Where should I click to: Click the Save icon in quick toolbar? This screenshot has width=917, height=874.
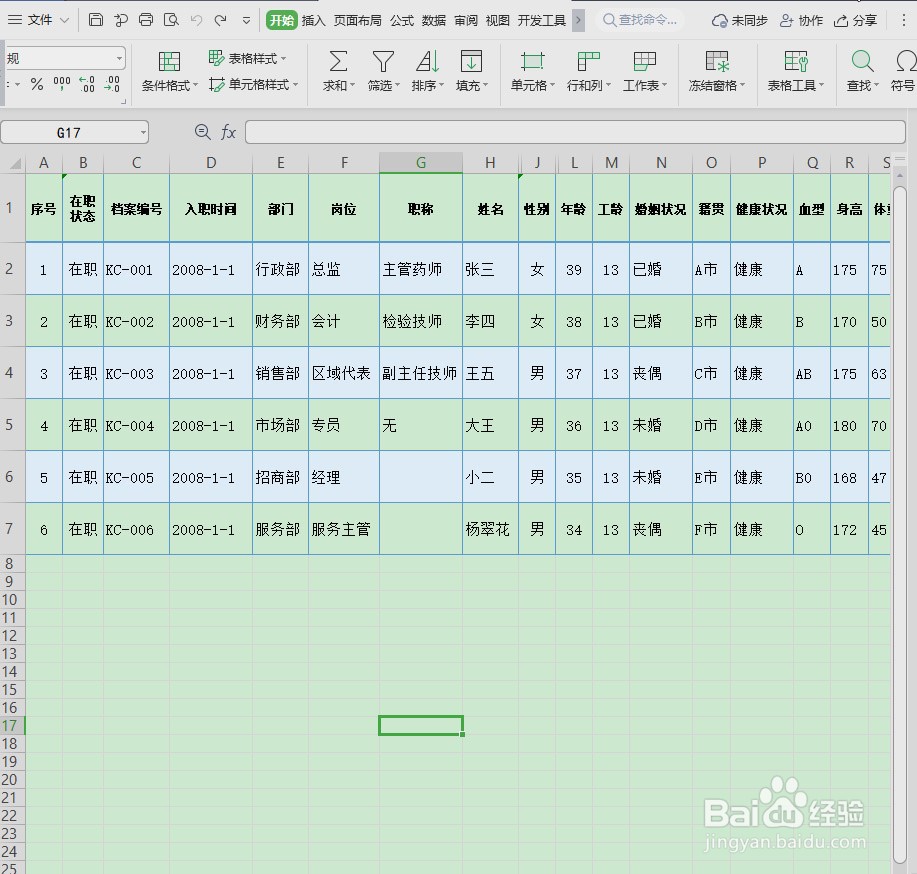[x=96, y=20]
